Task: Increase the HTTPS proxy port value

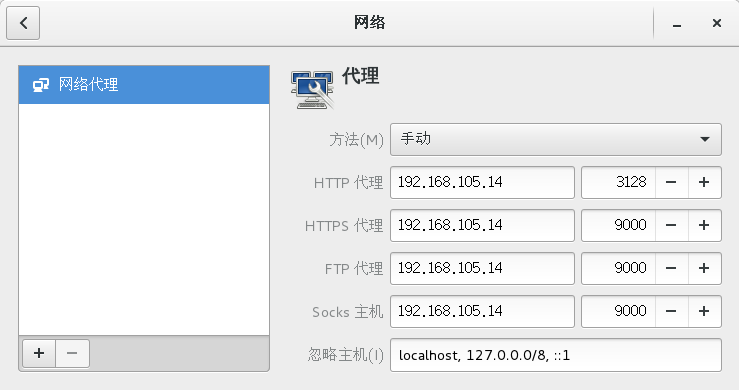Action: pos(704,225)
